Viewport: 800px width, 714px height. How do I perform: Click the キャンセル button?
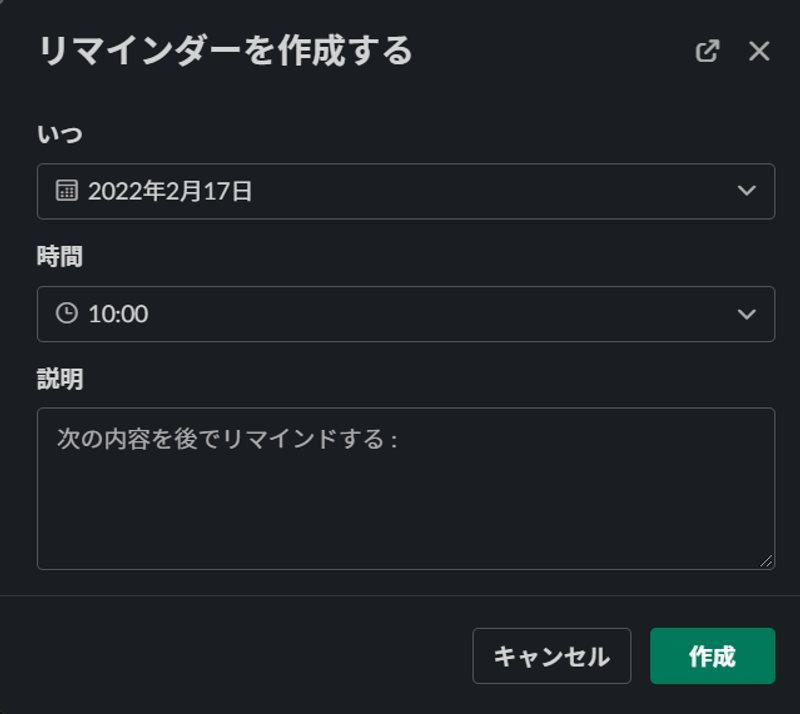[x=551, y=655]
